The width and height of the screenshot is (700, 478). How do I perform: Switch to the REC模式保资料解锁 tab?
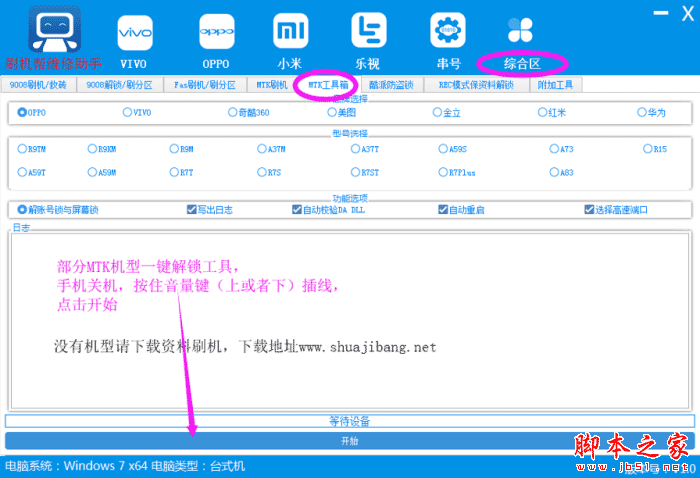(476, 85)
